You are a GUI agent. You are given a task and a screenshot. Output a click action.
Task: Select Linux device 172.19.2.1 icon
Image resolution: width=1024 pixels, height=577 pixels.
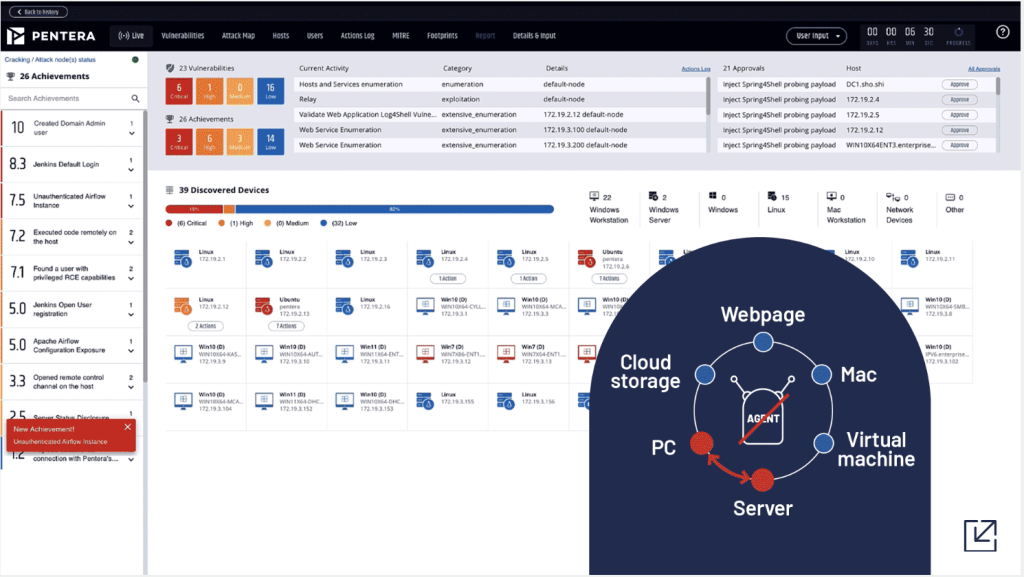click(183, 258)
